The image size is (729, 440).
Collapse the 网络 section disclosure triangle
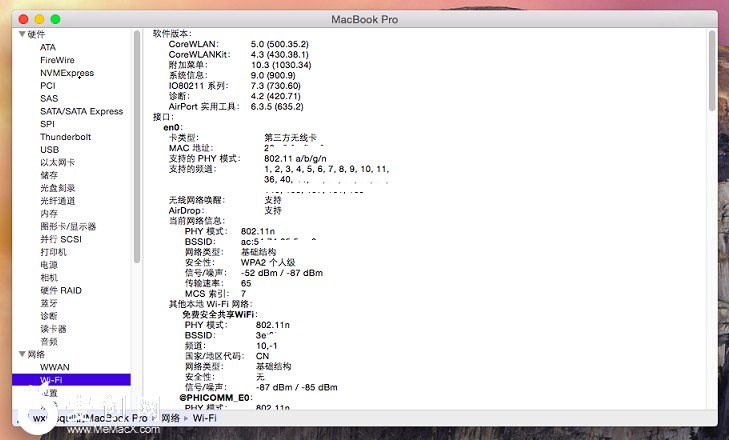(21, 354)
